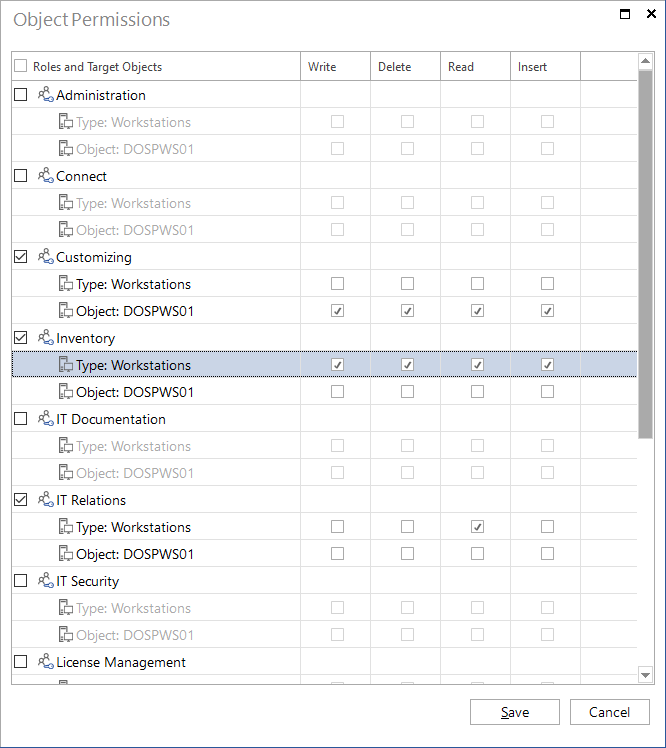Click the Administration role group icon
Viewport: 666px width, 748px height.
[x=46, y=94]
